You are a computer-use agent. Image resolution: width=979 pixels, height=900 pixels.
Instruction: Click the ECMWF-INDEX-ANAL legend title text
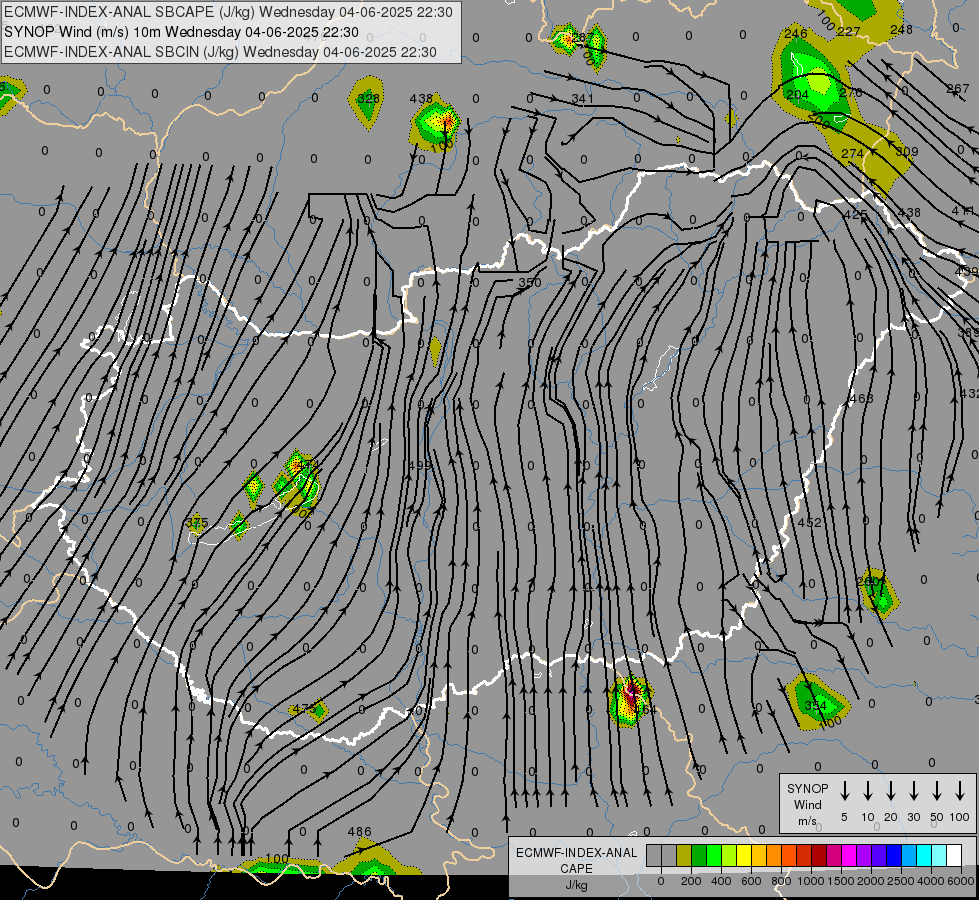[576, 853]
